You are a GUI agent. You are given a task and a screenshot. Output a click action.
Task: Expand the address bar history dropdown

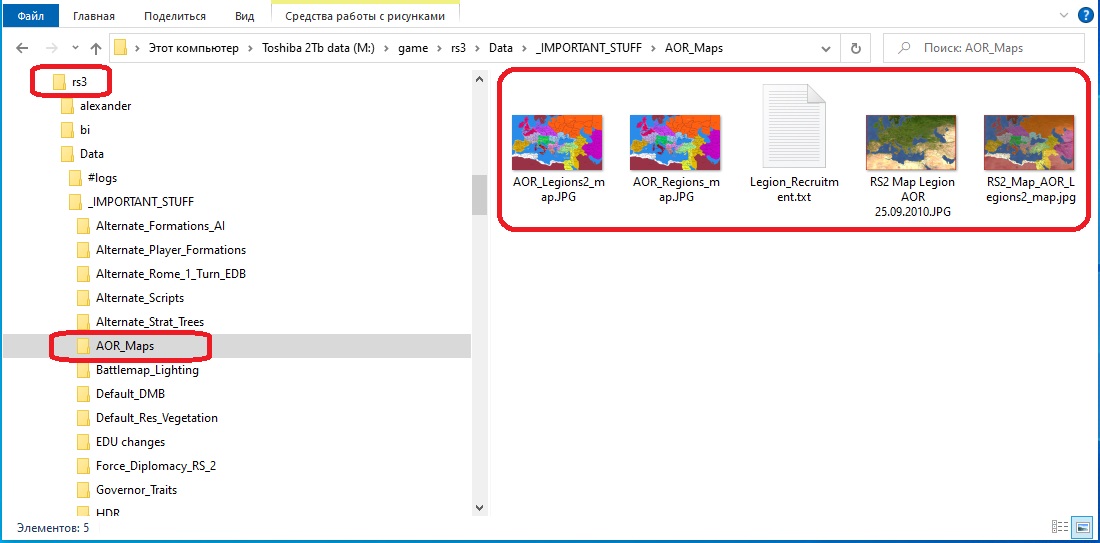[x=826, y=48]
